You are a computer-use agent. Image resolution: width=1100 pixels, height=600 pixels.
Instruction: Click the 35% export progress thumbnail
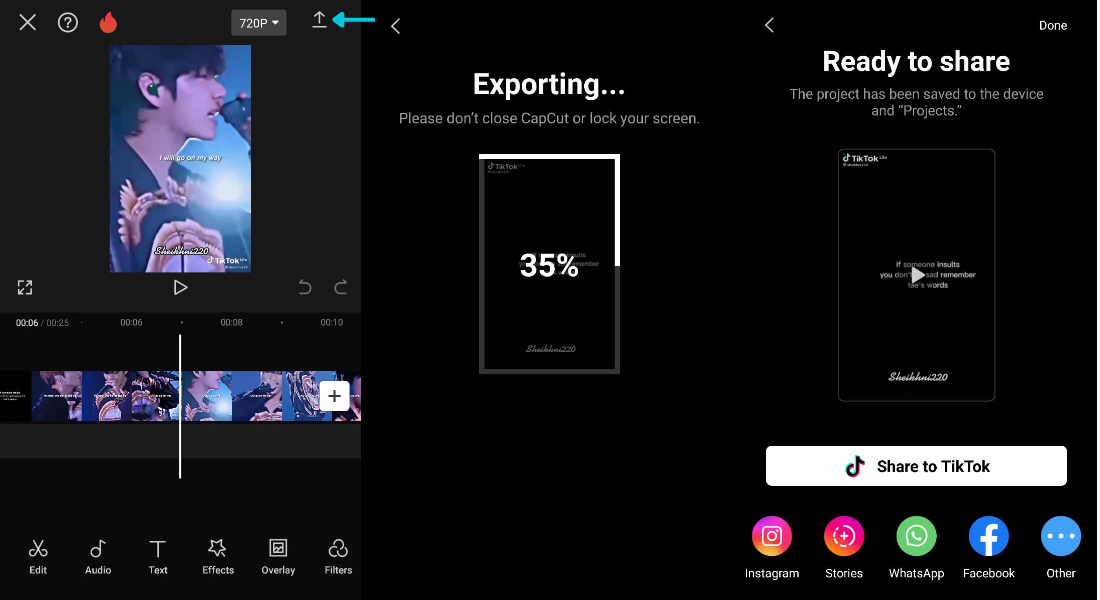549,264
